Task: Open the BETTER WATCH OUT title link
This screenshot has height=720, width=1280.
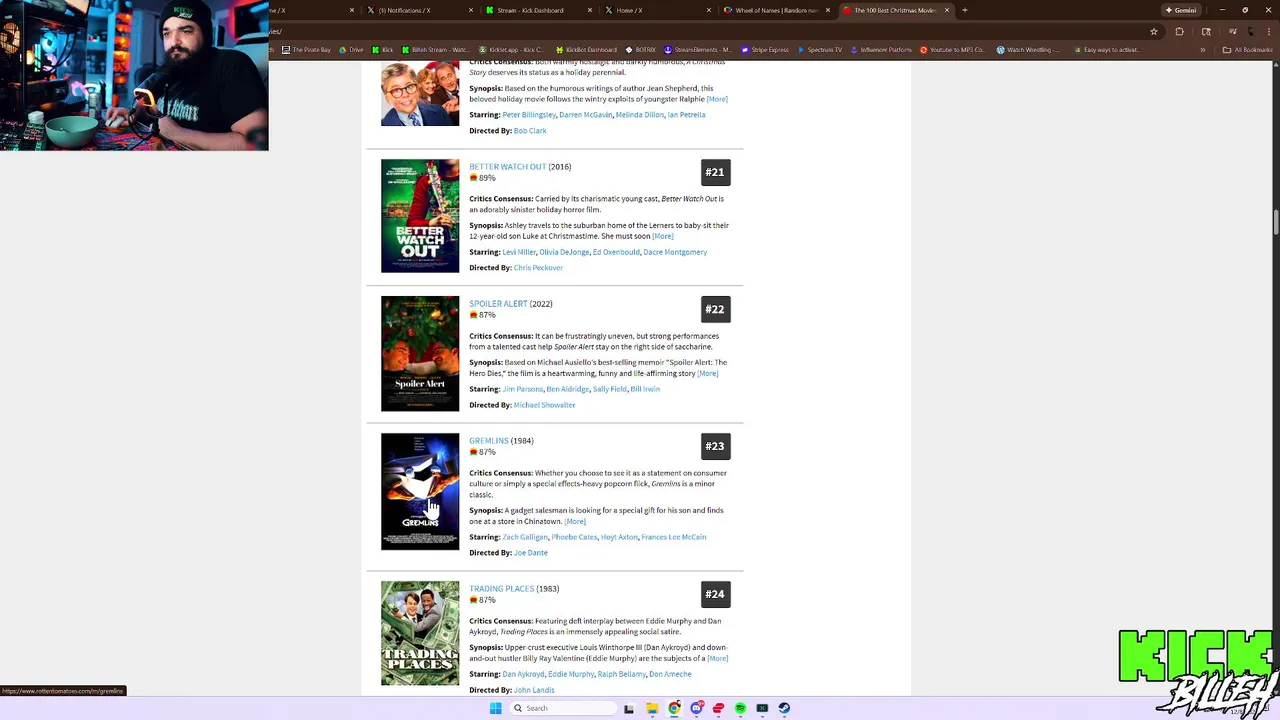Action: 508,167
